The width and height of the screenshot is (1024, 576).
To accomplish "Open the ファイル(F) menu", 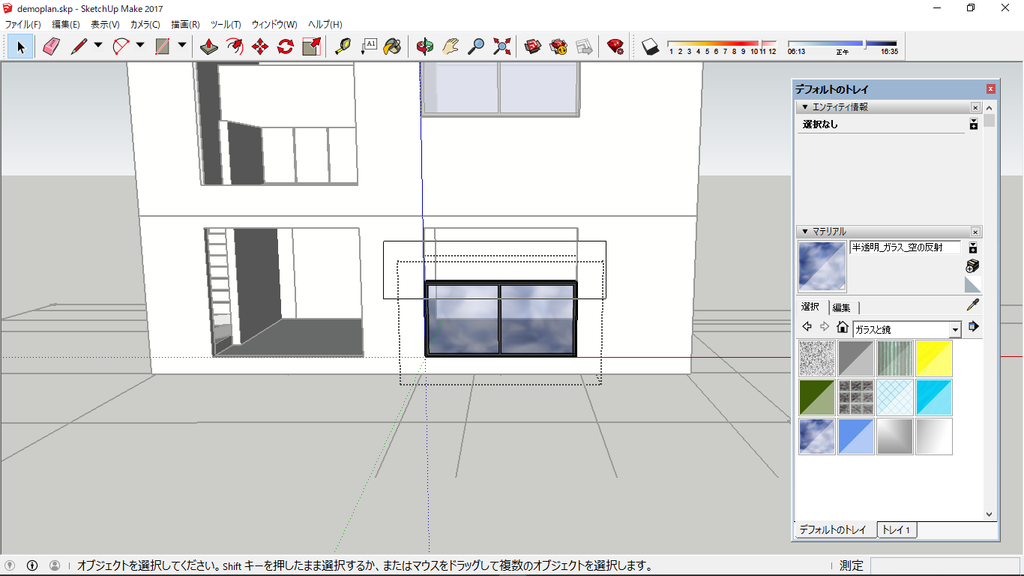I will tap(23, 24).
